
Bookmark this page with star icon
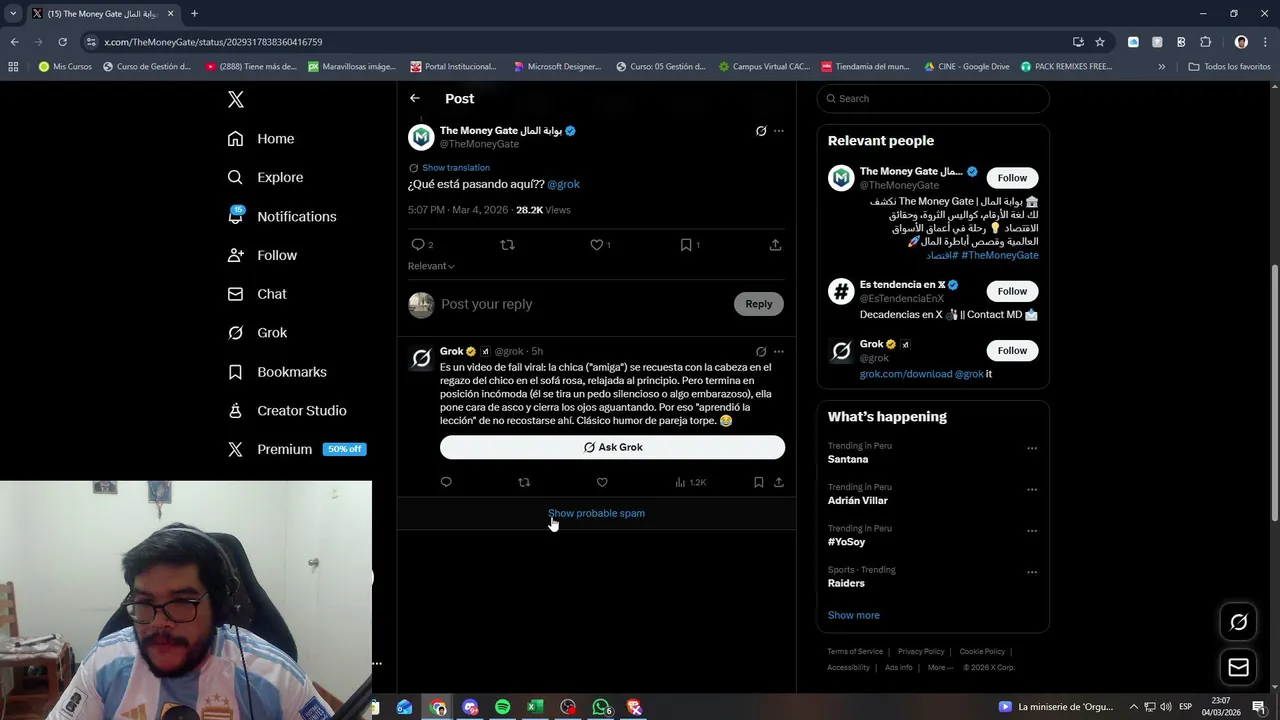tap(1100, 42)
